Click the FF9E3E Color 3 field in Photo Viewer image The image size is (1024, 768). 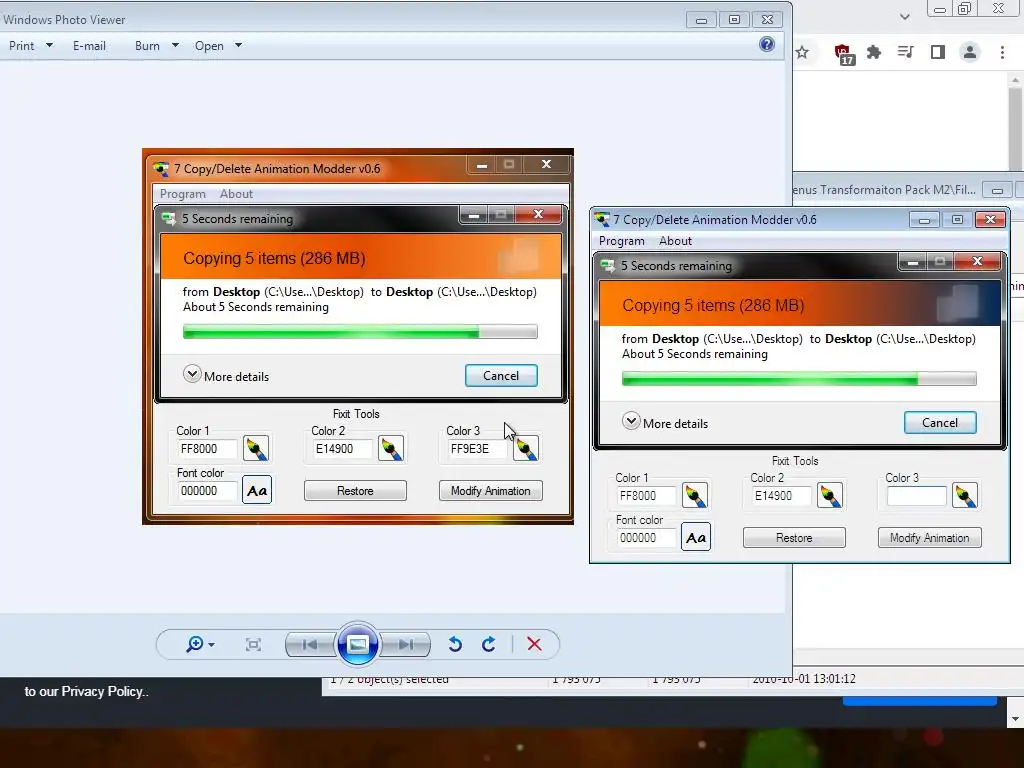[477, 449]
